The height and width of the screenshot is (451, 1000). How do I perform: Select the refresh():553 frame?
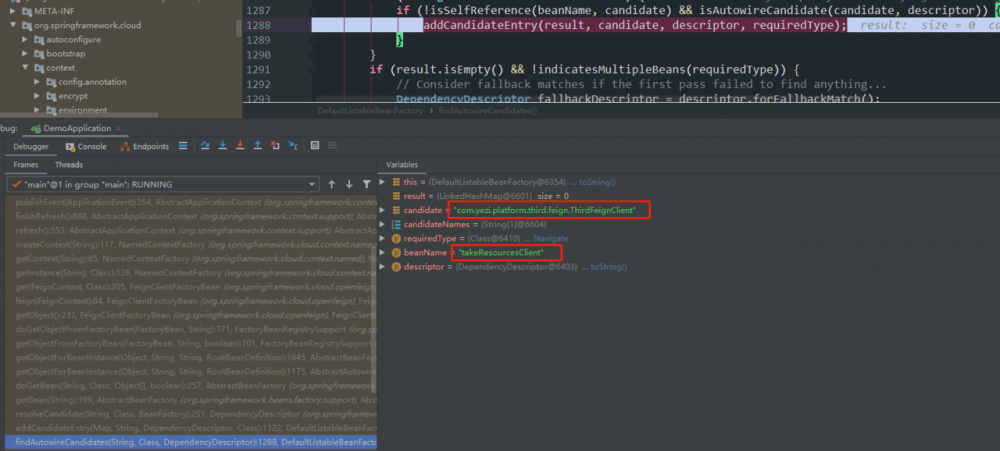coord(191,230)
